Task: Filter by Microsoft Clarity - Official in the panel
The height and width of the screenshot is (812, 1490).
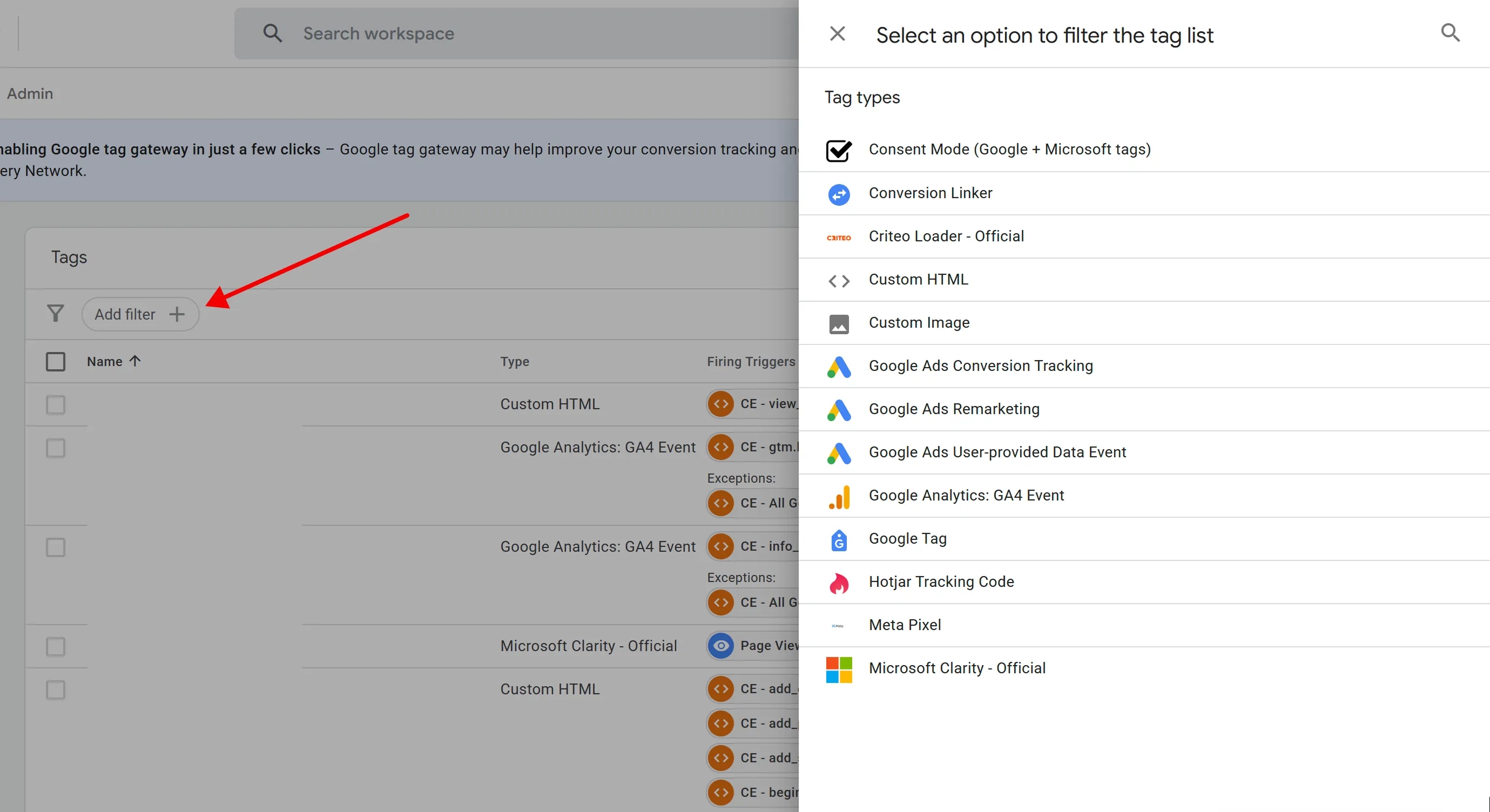Action: tap(1144, 668)
